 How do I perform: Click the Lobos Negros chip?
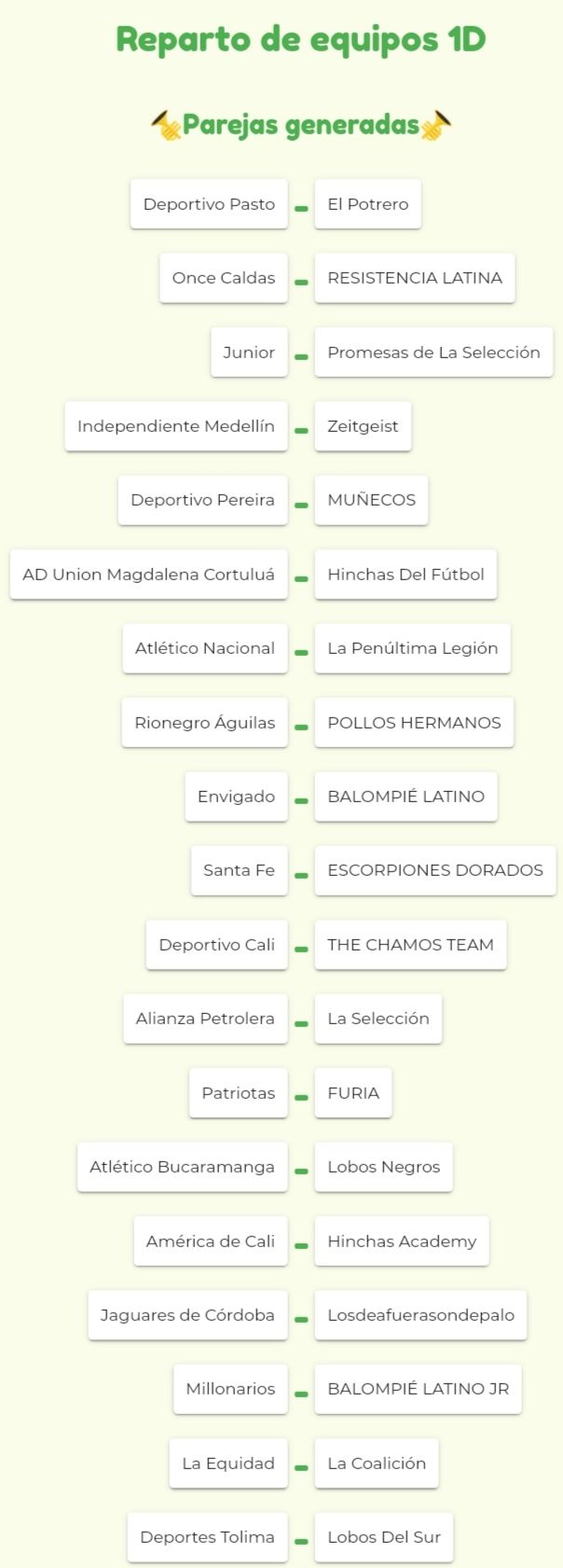click(x=384, y=1167)
